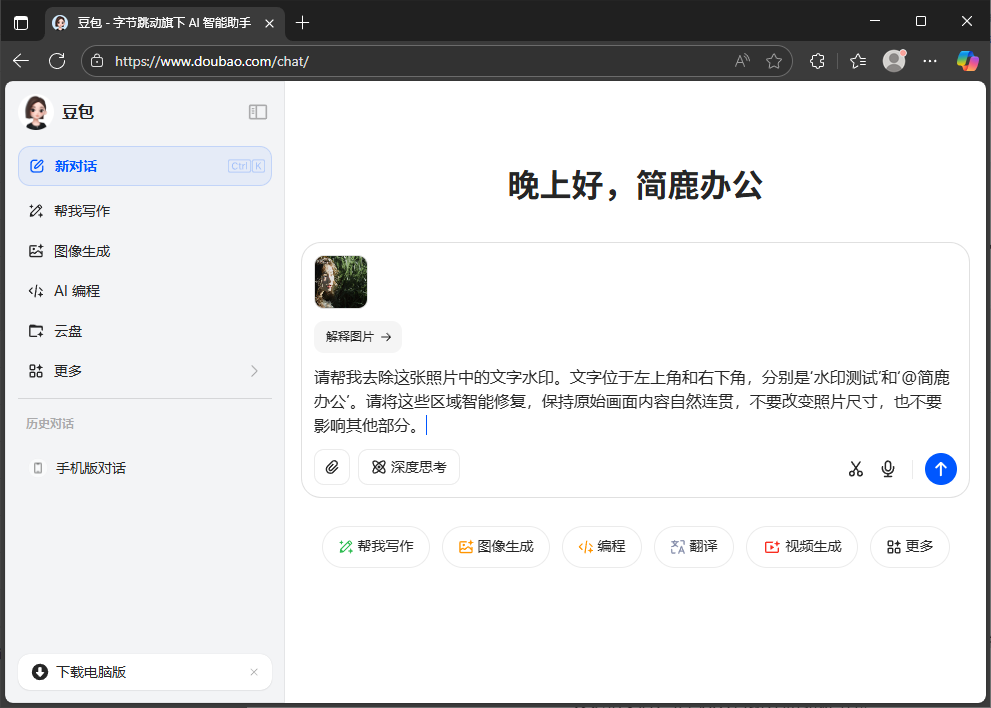Activate the microphone for voice input

click(x=887, y=468)
